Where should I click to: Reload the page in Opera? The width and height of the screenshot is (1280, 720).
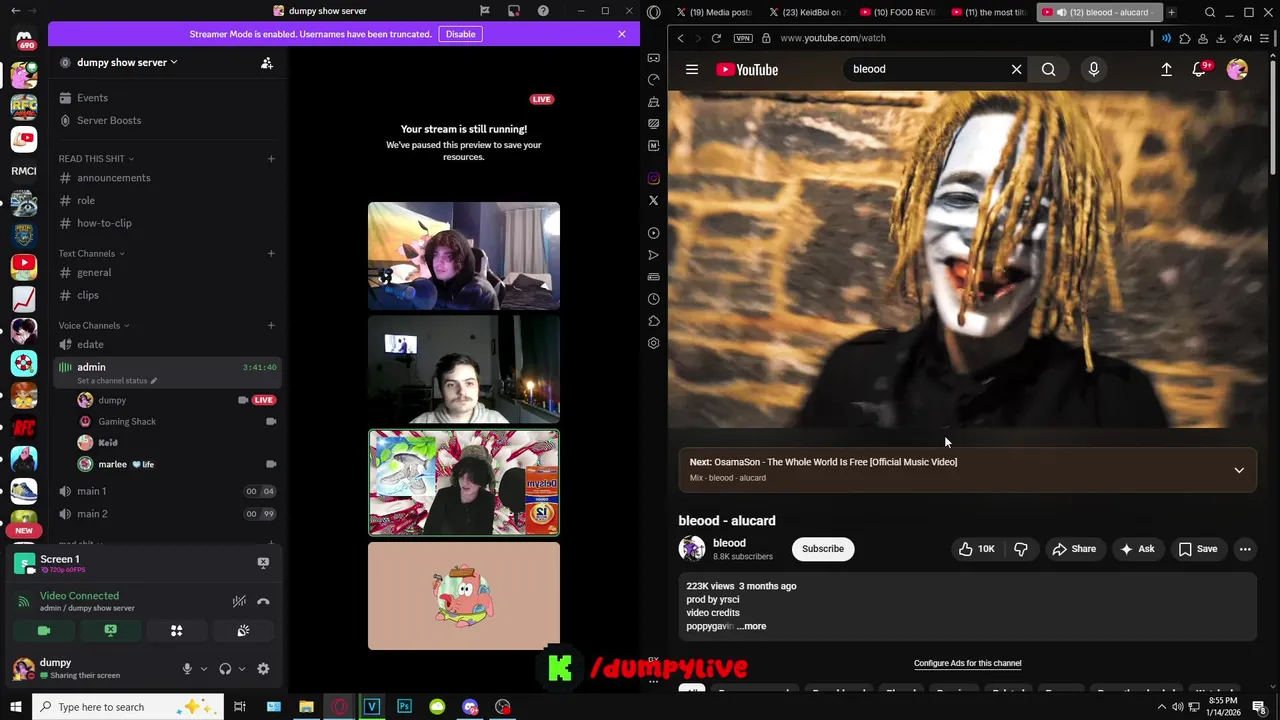tap(716, 38)
